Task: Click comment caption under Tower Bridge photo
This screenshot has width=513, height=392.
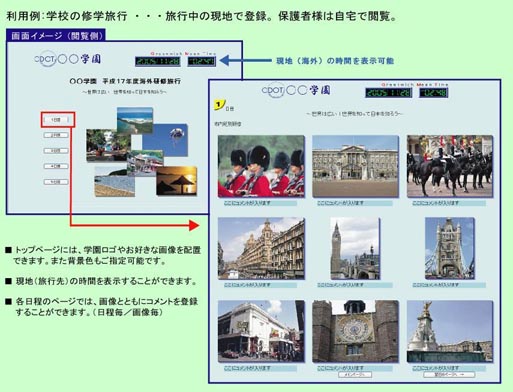Action: point(449,285)
